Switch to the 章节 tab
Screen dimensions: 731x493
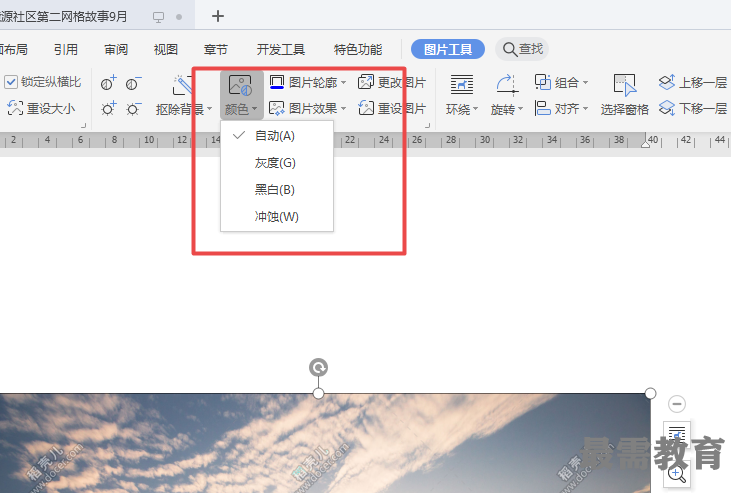click(215, 49)
